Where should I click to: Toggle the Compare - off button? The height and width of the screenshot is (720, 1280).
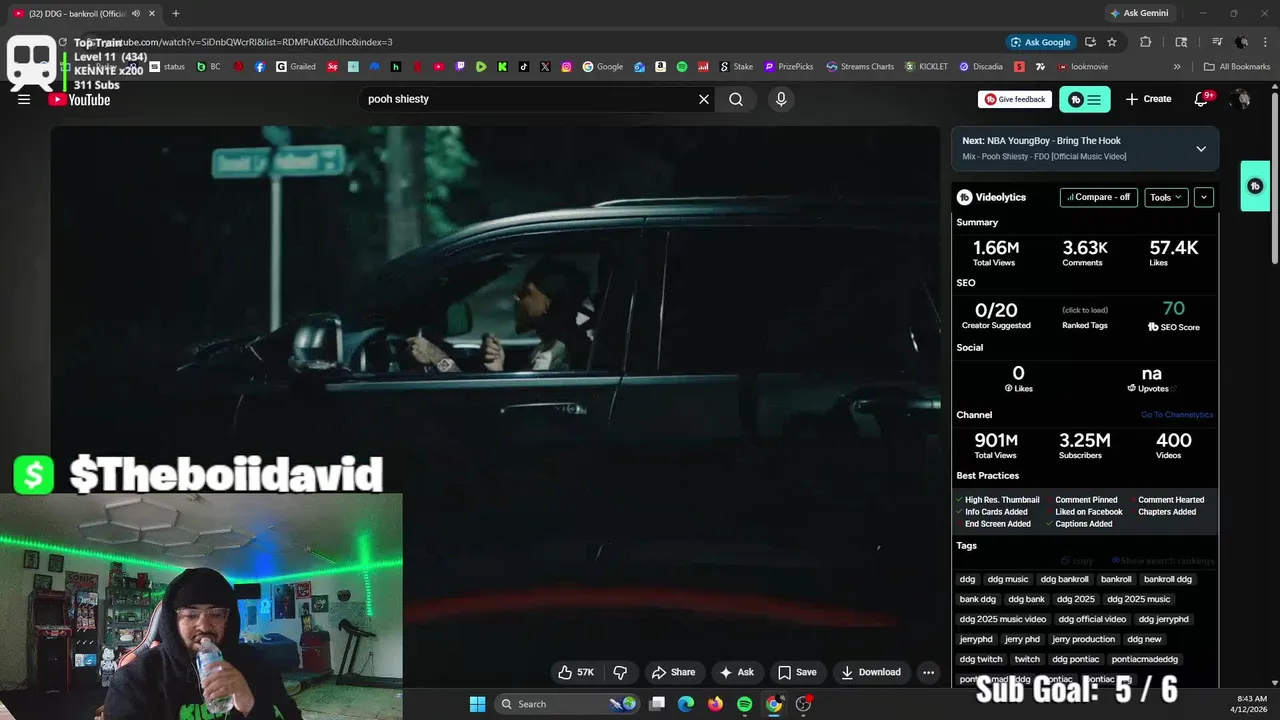[1098, 197]
